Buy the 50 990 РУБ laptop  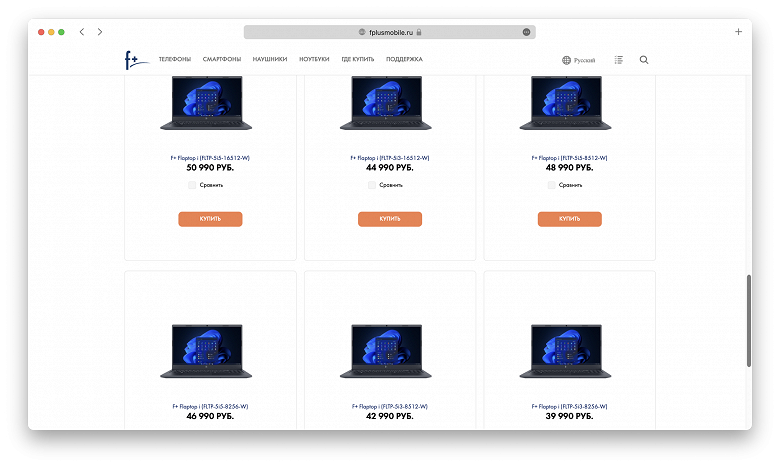[x=210, y=219]
